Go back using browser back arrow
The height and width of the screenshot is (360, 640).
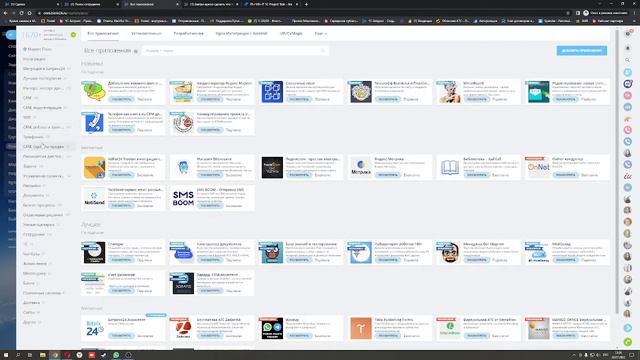tap(5, 13)
